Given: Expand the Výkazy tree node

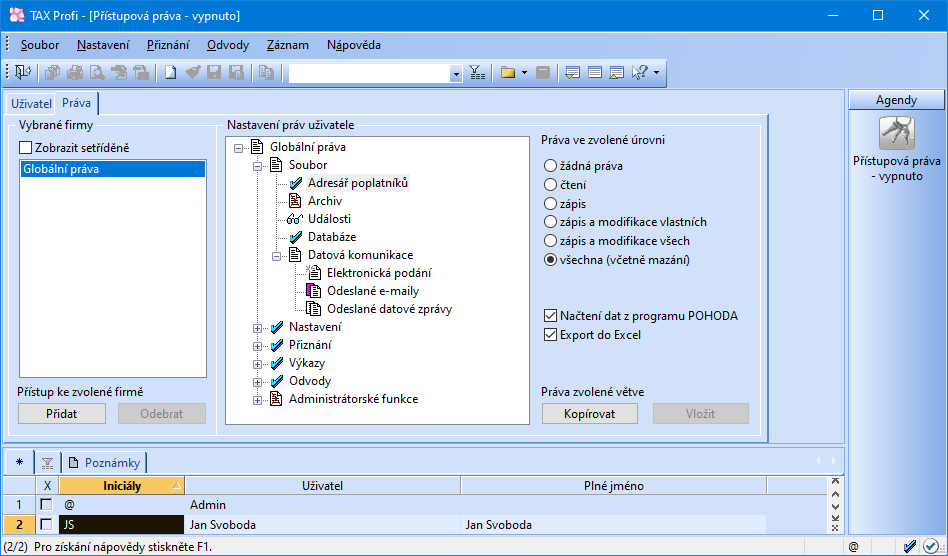Looking at the screenshot, I should (x=258, y=364).
